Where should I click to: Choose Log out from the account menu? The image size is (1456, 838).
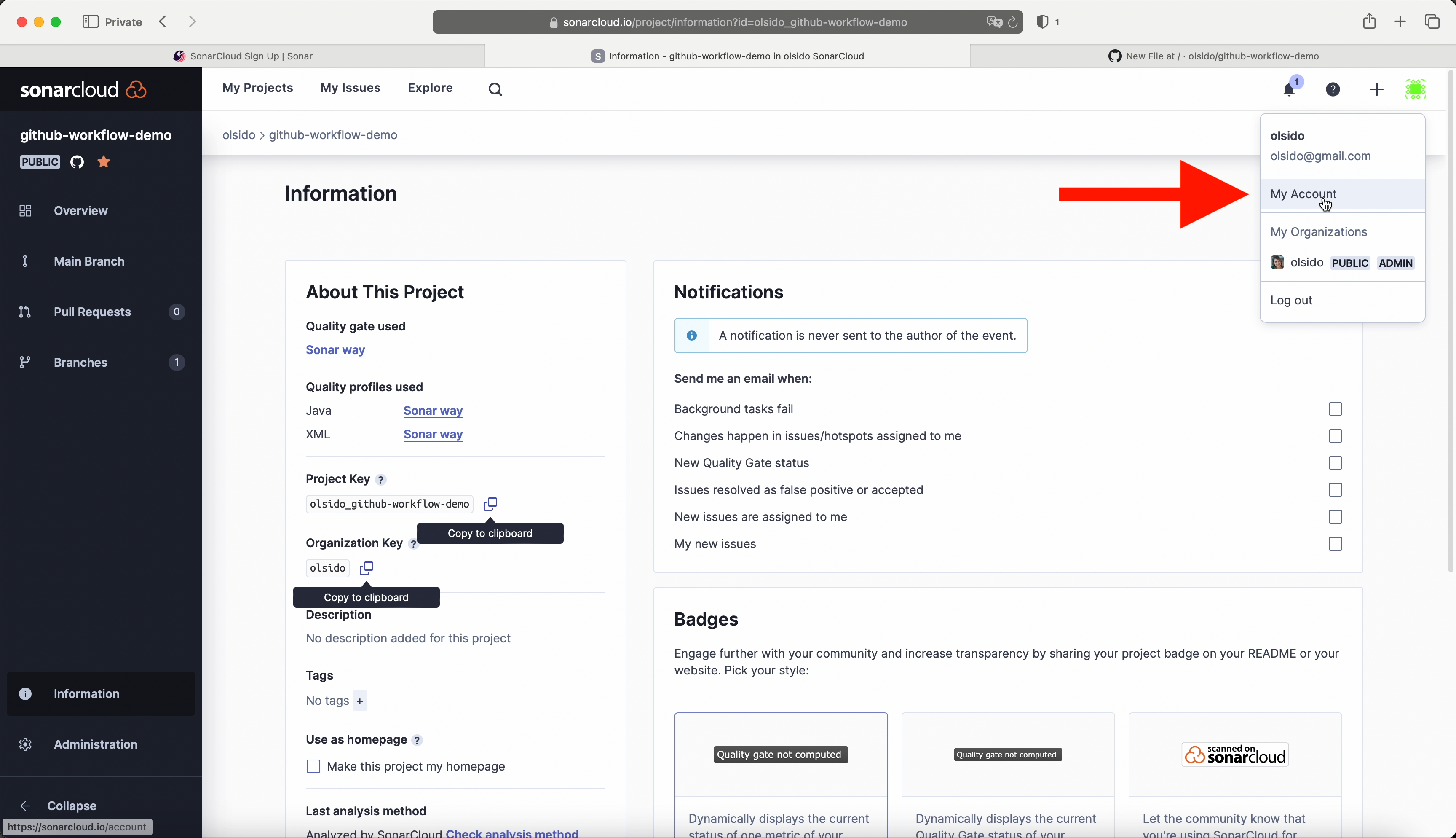(1291, 300)
